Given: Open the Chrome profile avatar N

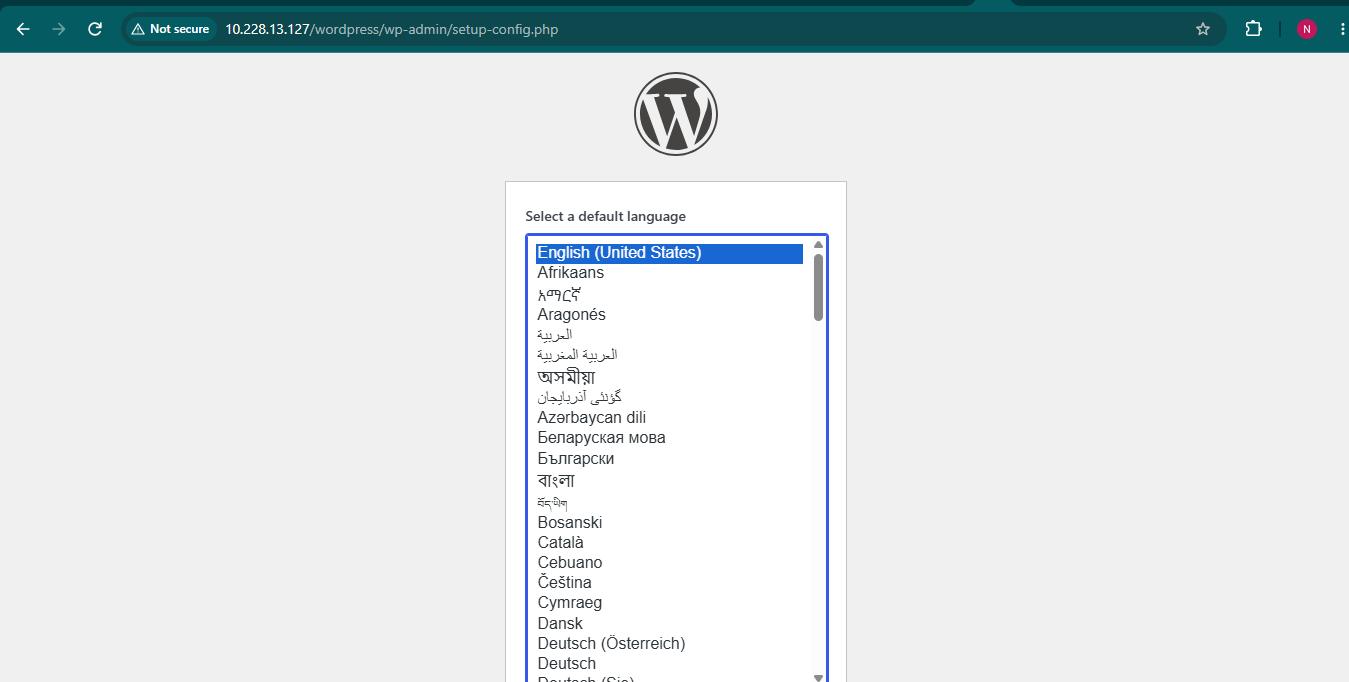Looking at the screenshot, I should point(1307,29).
